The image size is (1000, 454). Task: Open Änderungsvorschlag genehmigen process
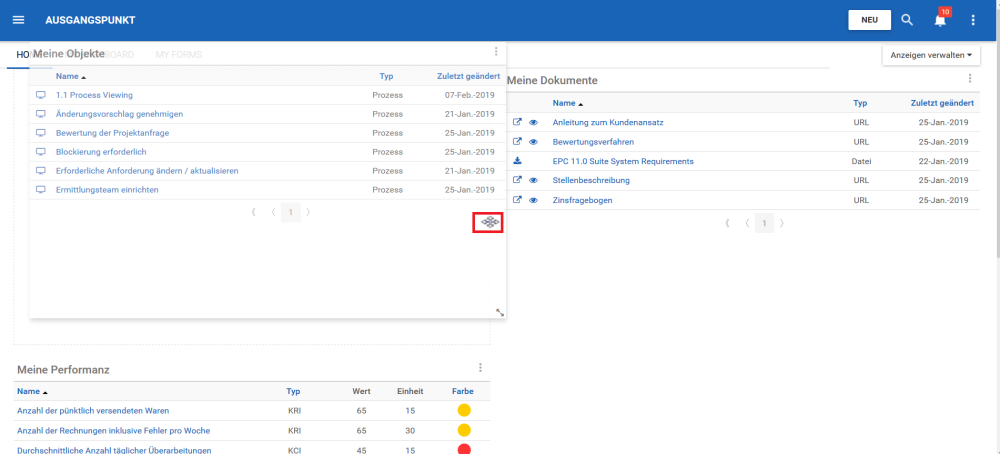(119, 114)
